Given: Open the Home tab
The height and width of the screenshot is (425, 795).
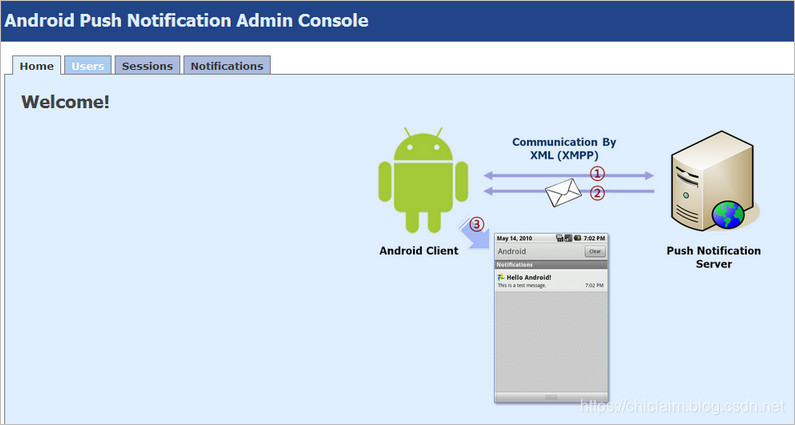Looking at the screenshot, I should 37,66.
